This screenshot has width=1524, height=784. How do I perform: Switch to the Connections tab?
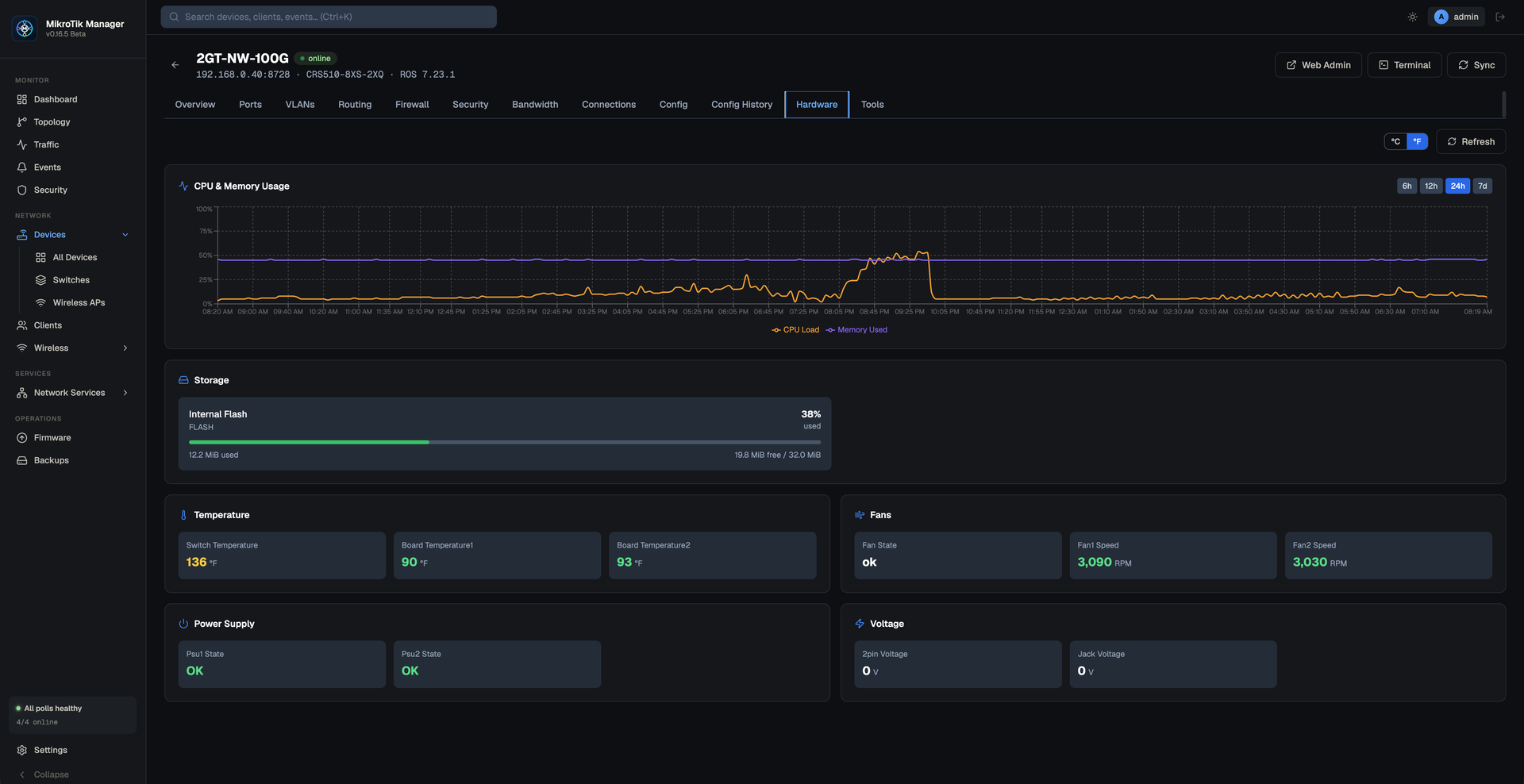[x=609, y=105]
